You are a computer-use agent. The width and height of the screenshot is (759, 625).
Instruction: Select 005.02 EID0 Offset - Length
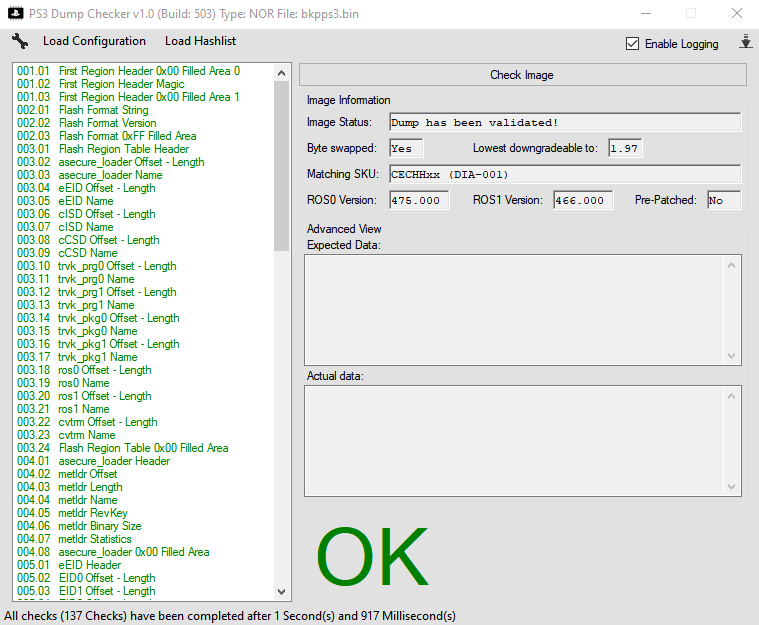coord(86,579)
